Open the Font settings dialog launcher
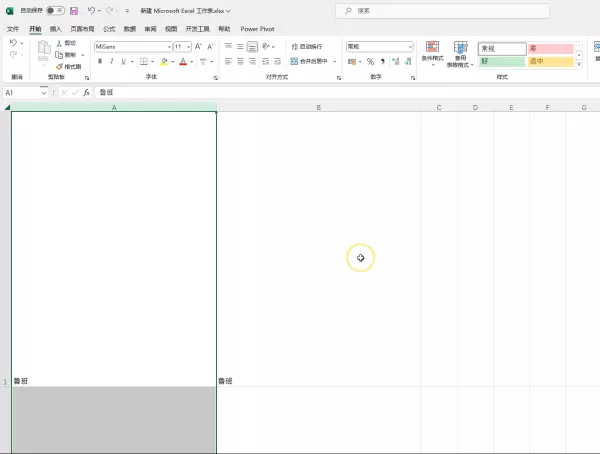The height and width of the screenshot is (454, 600). pos(215,78)
